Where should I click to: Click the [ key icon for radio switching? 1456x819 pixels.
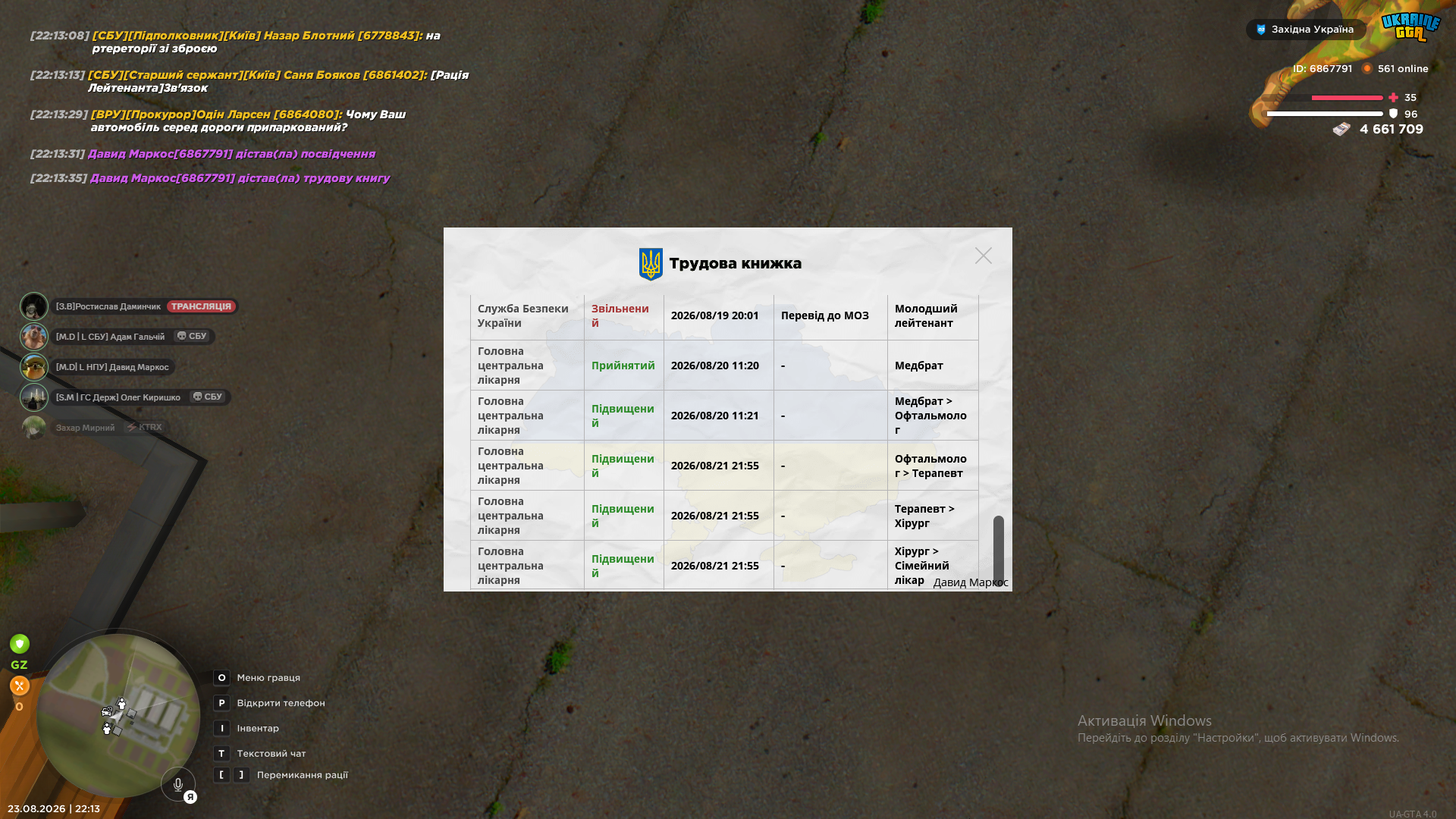coord(221,775)
